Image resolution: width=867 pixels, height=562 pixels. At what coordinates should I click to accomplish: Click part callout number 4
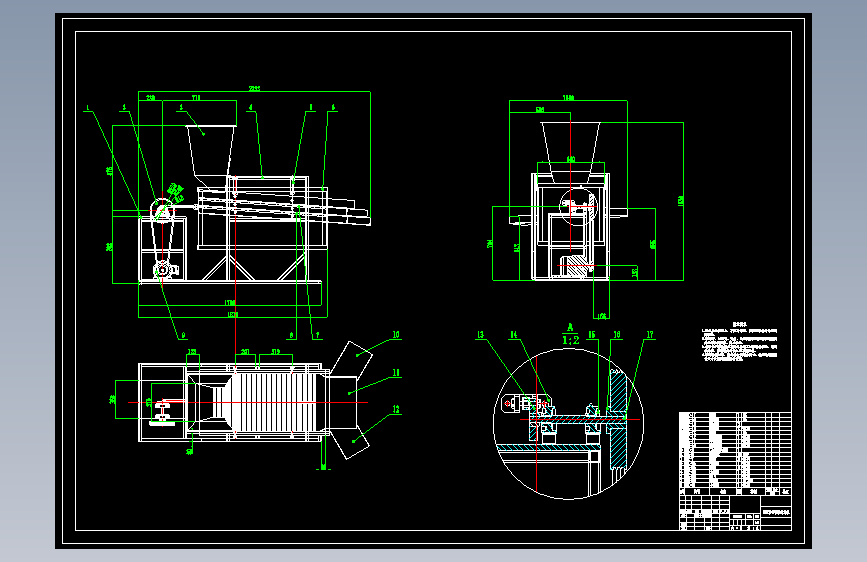(250, 107)
